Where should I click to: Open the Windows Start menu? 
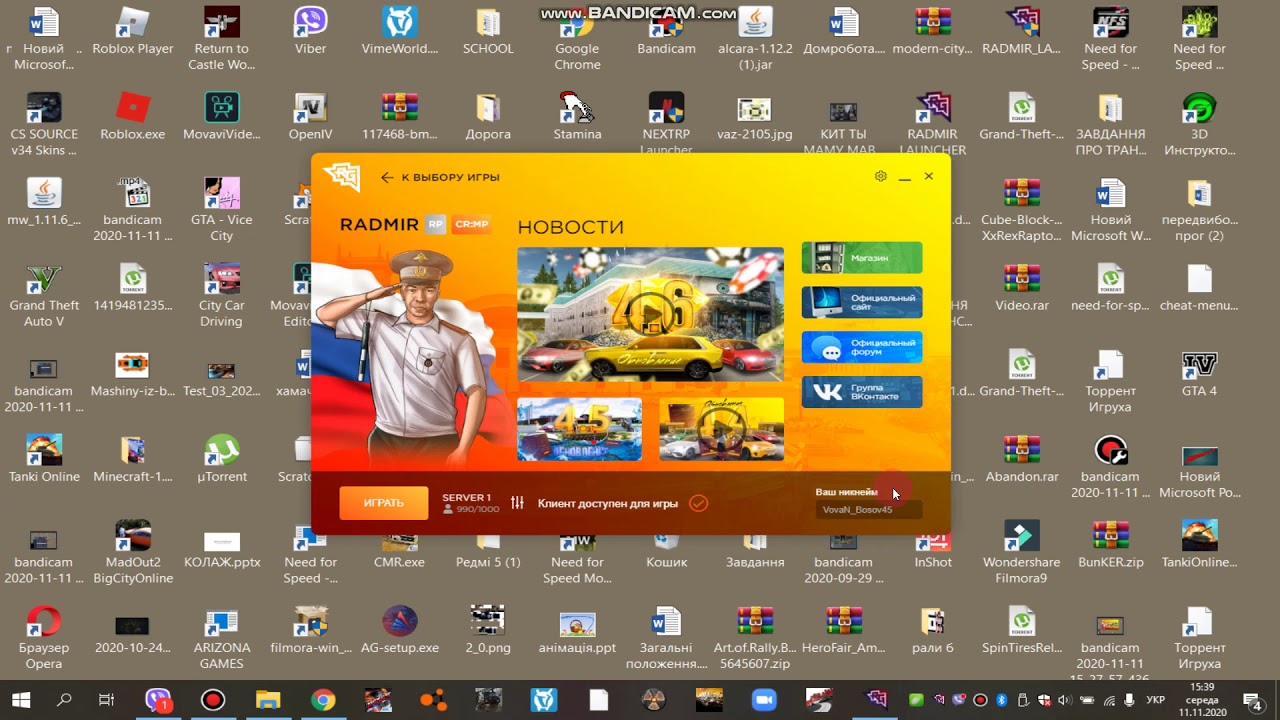click(21, 700)
